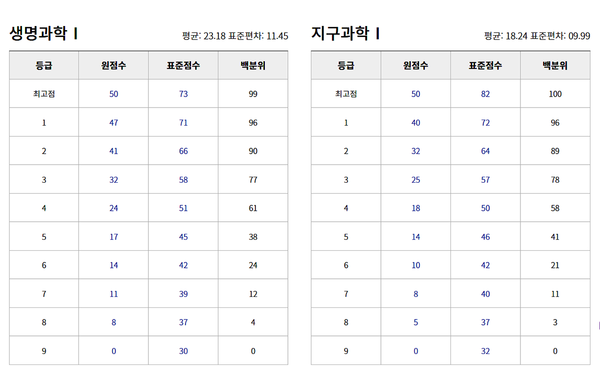Image resolution: width=600 pixels, height=380 pixels.
Task: Open 지구과학 I grade 1 standard score 72
Action: coord(485,122)
